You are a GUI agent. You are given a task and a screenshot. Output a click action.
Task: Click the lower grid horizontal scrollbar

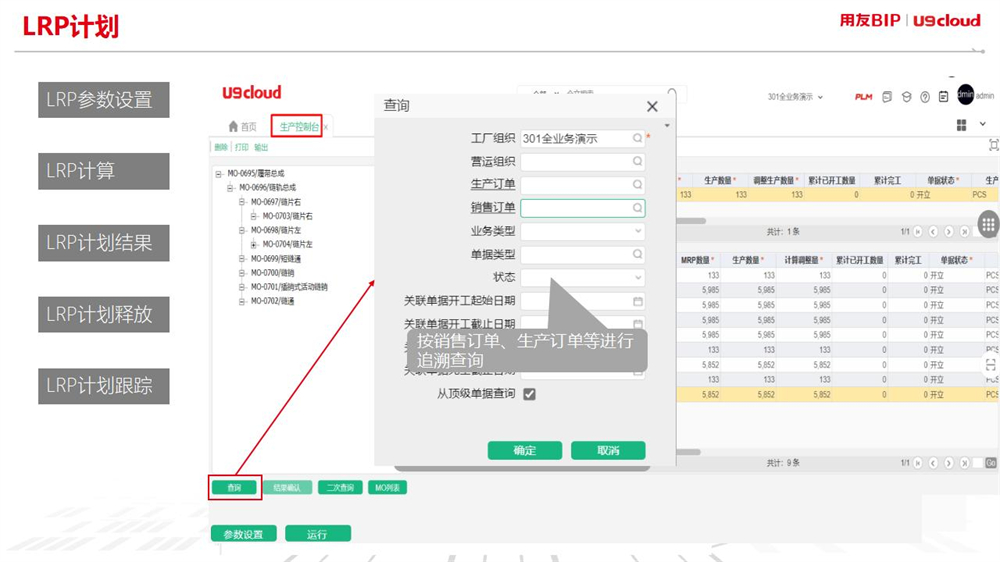point(689,452)
